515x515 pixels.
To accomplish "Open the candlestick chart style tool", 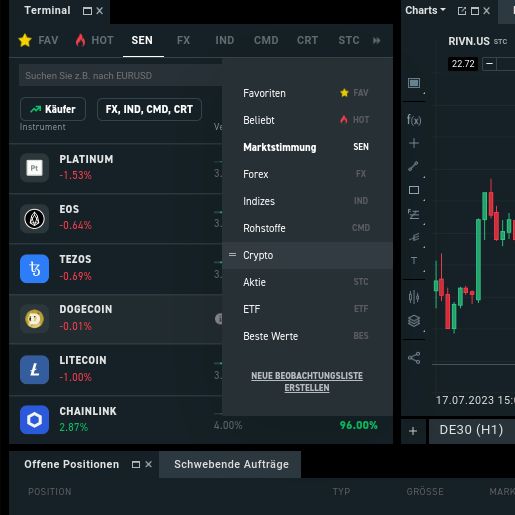I will click(414, 297).
